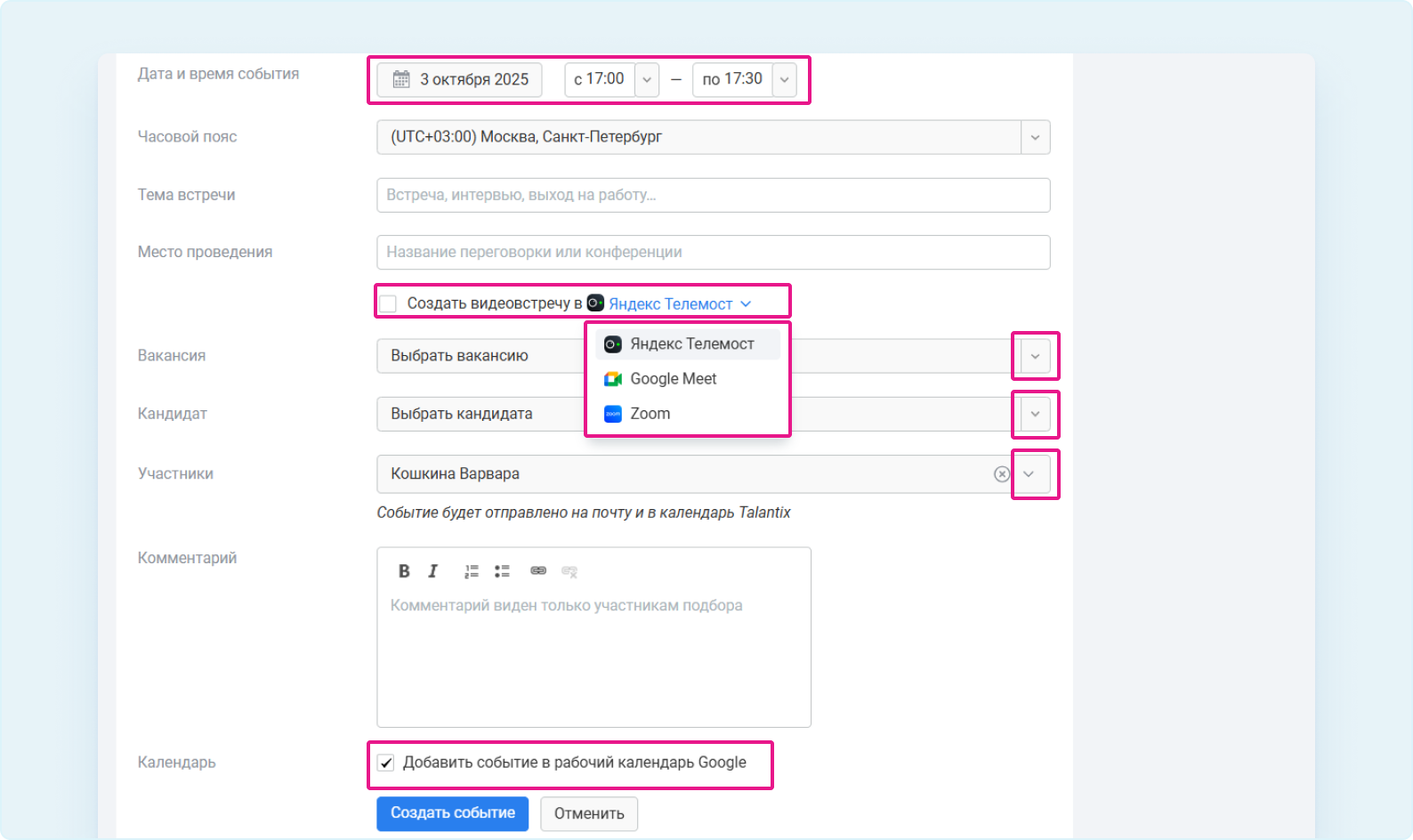Expand the start time 17:00 dropdown
This screenshot has height=840, width=1413.
[647, 79]
